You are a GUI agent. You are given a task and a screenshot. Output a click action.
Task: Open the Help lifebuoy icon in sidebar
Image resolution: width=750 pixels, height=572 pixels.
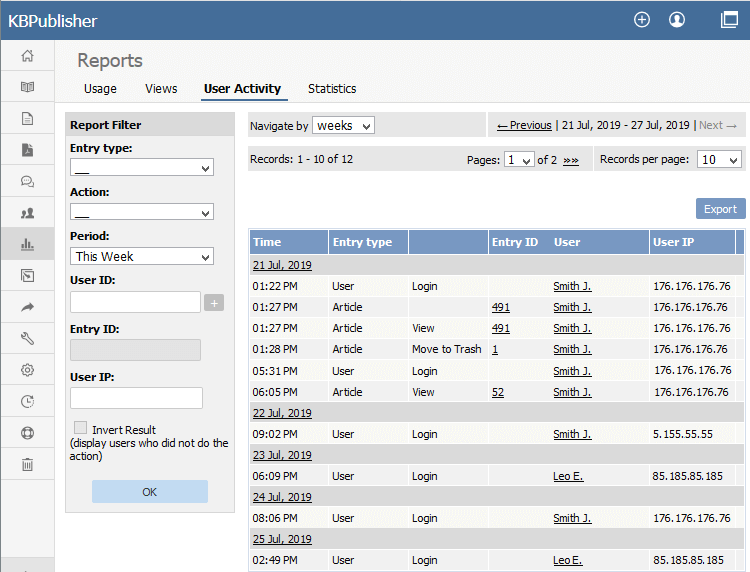click(27, 433)
